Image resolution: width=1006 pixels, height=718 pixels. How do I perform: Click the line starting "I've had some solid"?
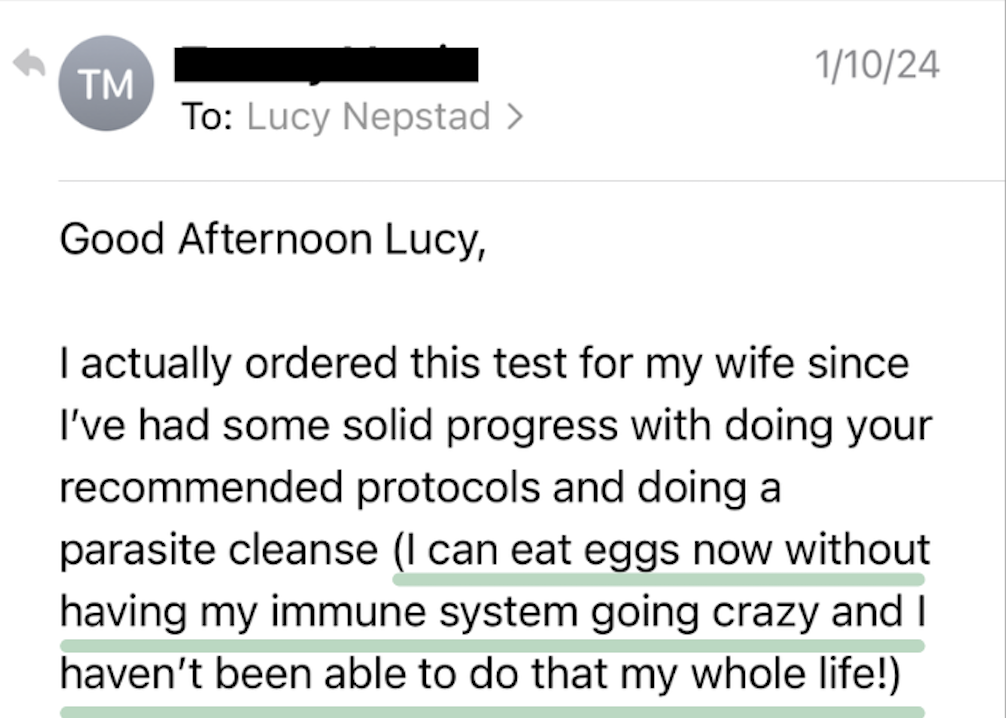point(495,427)
